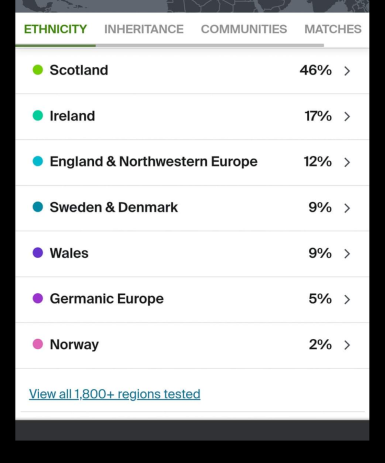Click the violet Germanic Europe color dot

38,298
